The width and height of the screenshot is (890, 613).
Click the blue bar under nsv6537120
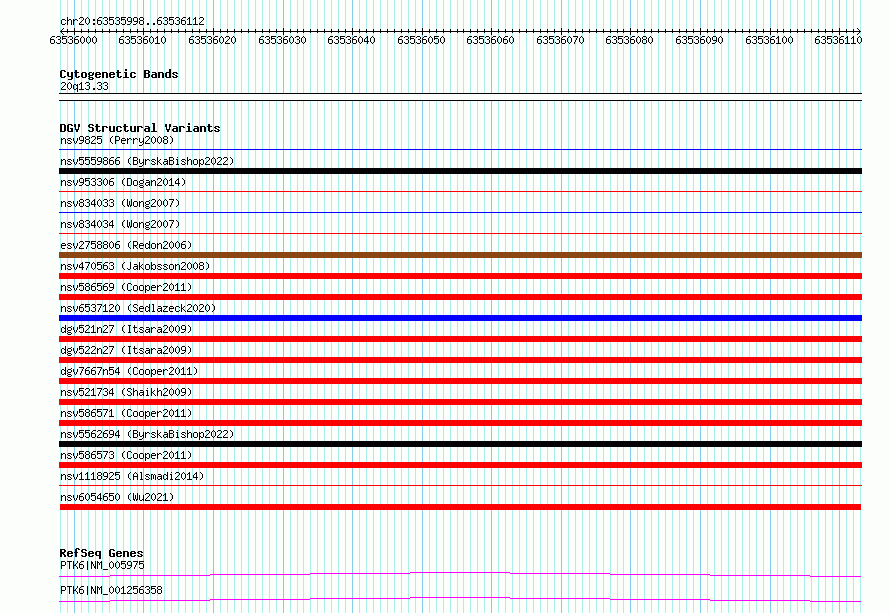460,318
